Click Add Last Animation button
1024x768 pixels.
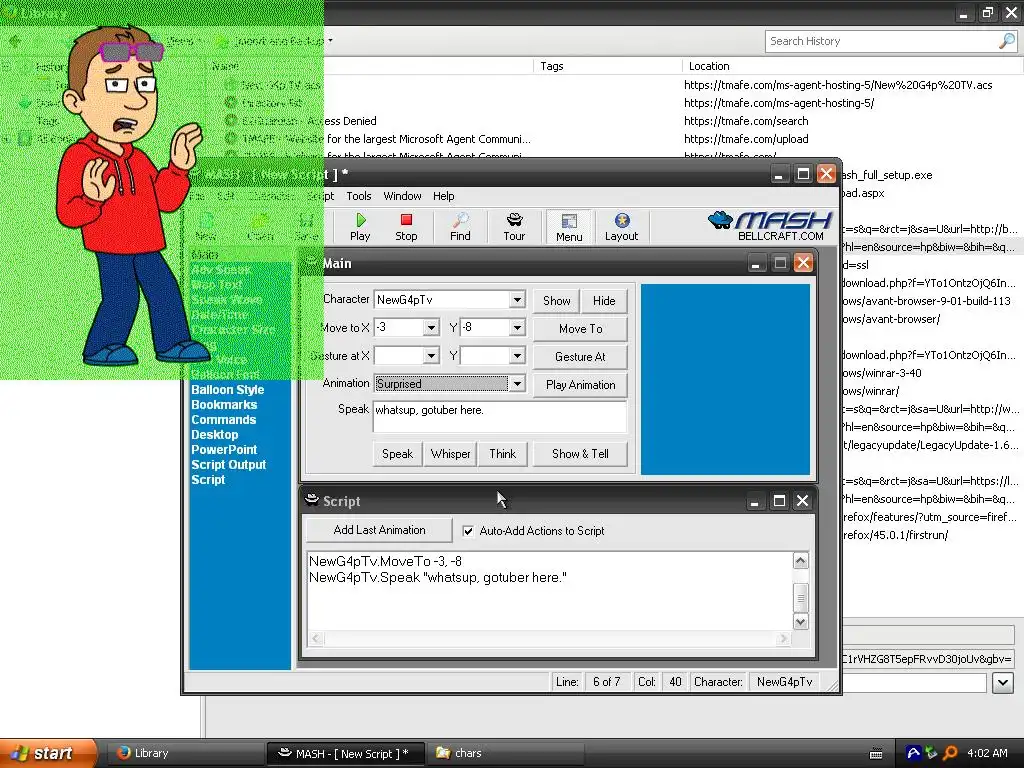[379, 530]
